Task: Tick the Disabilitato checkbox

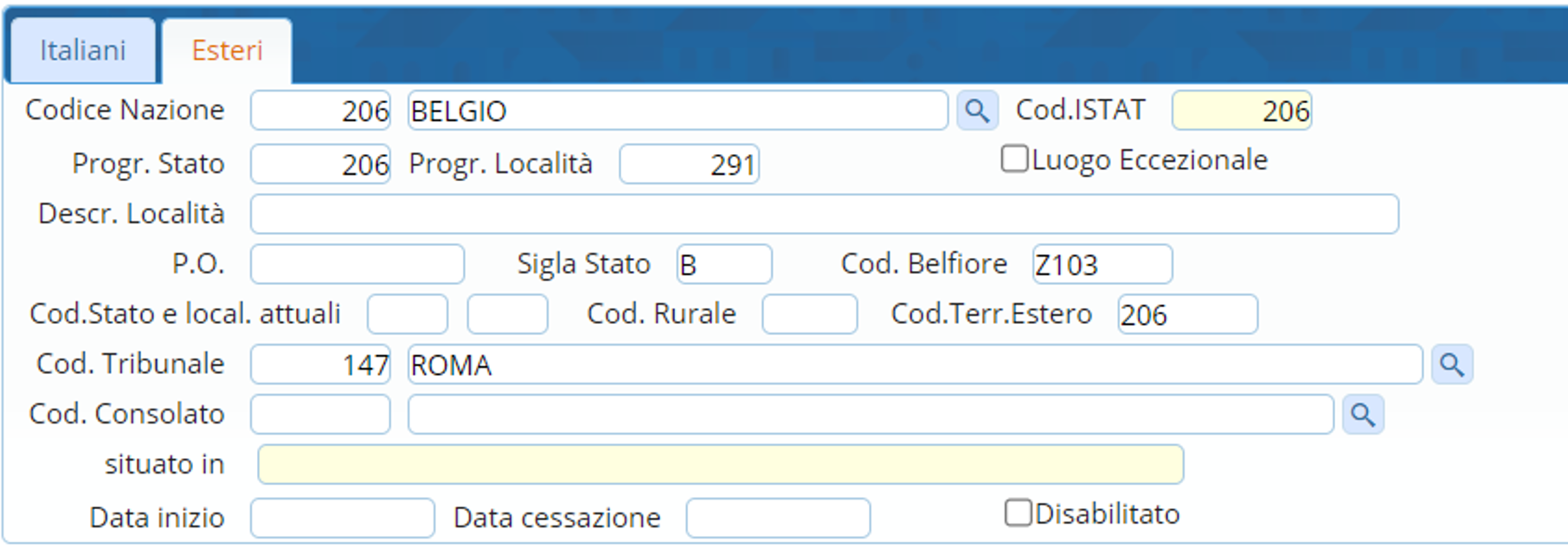Action: pyautogui.click(x=1019, y=513)
